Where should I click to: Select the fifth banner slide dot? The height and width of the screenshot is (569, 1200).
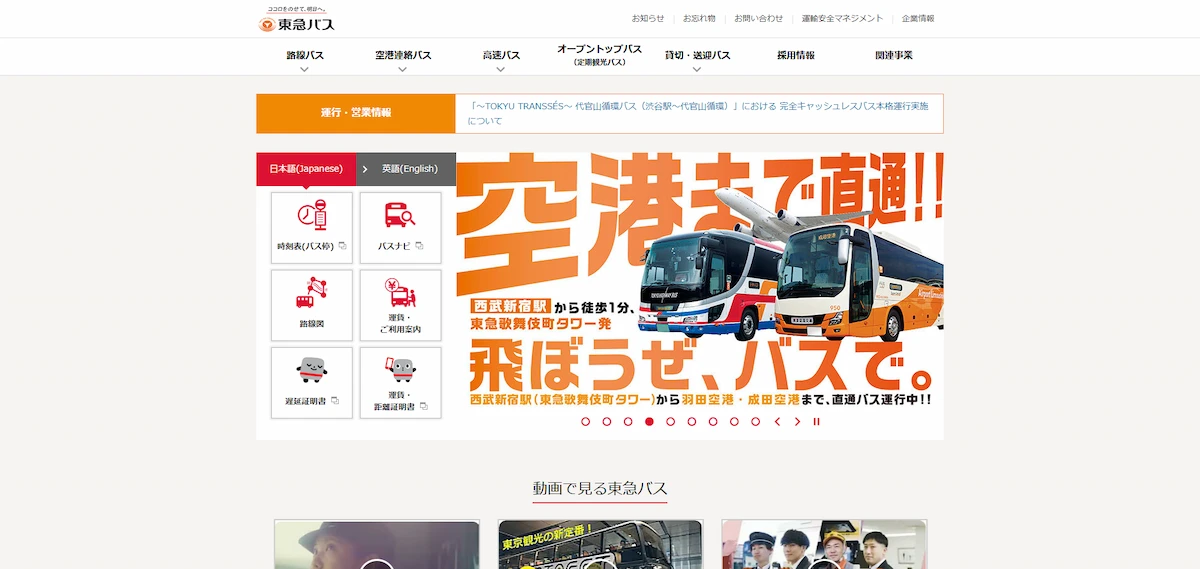coord(670,422)
